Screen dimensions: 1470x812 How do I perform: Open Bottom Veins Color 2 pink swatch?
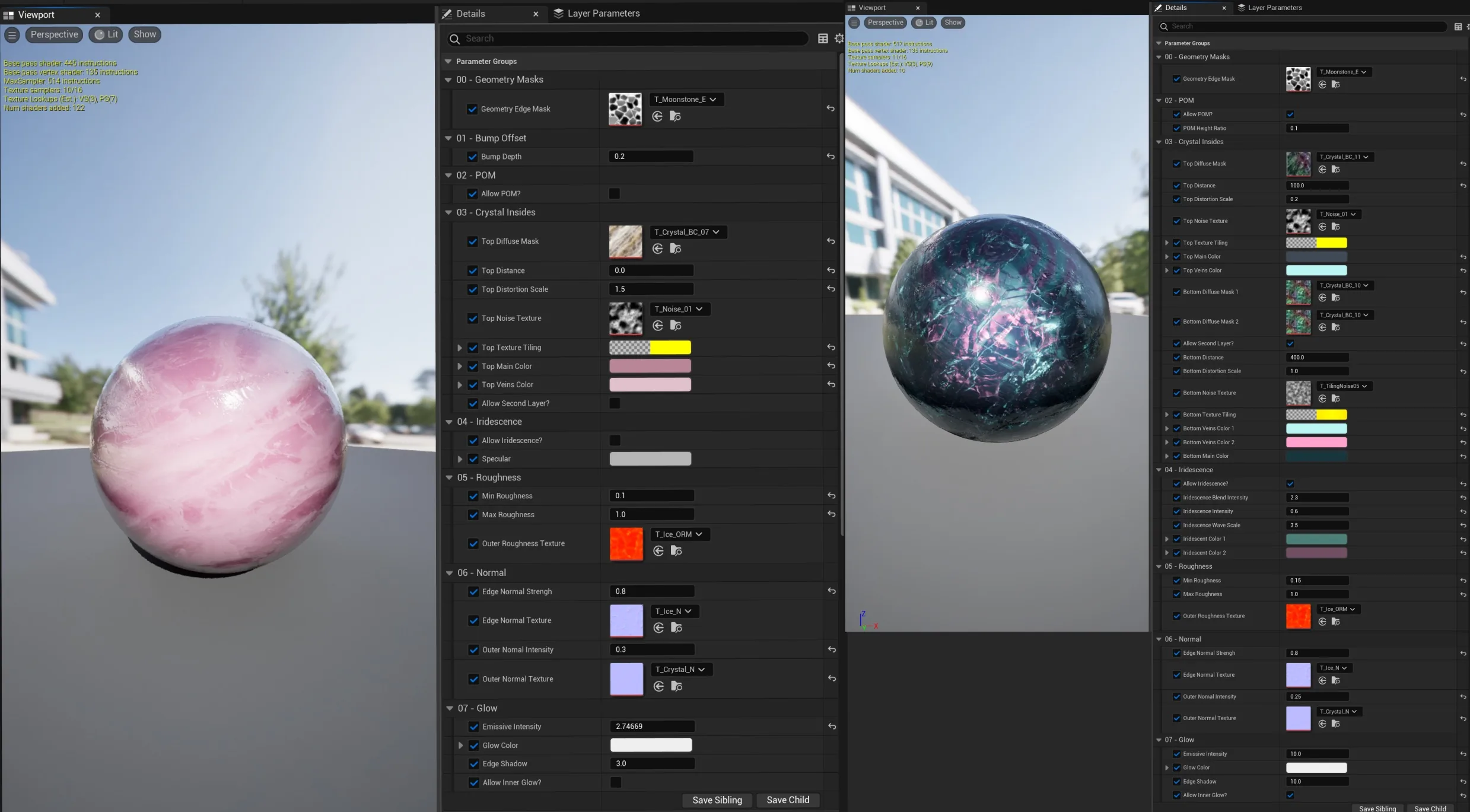(x=1316, y=442)
